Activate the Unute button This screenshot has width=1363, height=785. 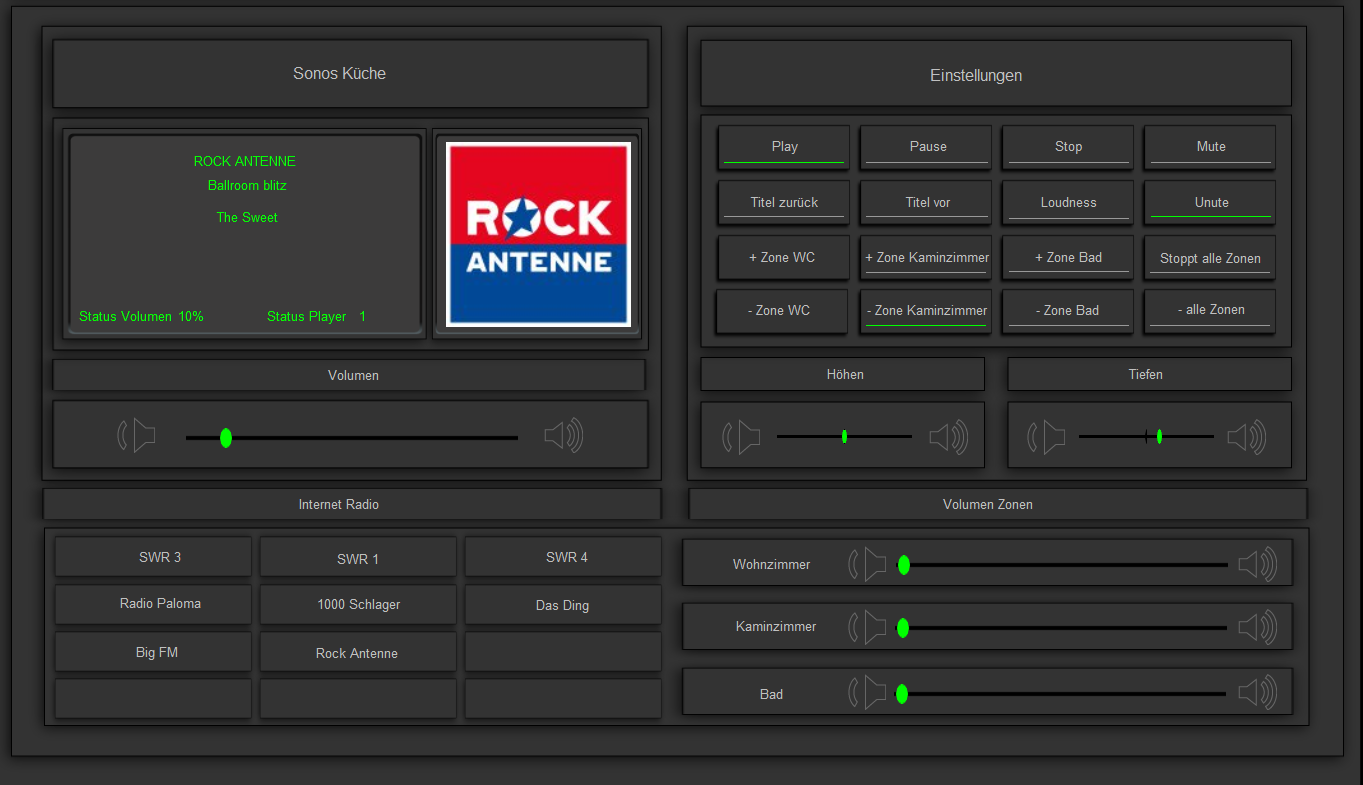(x=1210, y=202)
